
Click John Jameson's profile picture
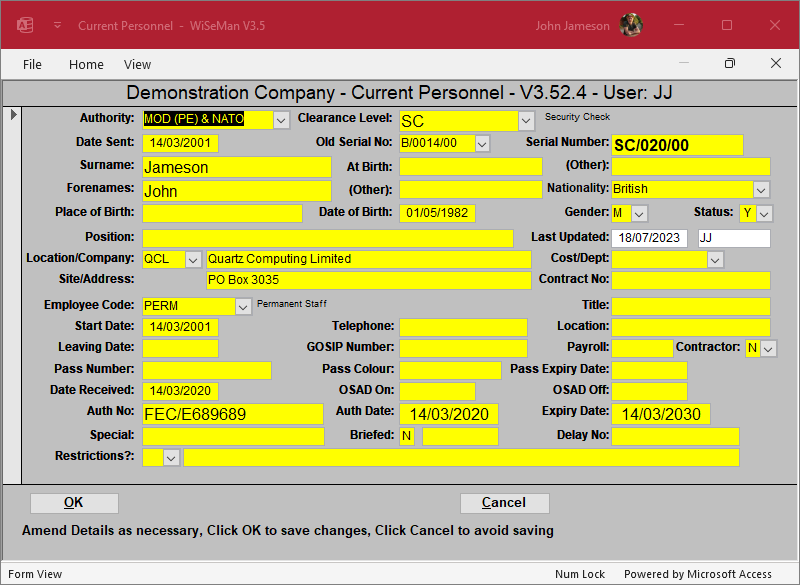[x=630, y=25]
